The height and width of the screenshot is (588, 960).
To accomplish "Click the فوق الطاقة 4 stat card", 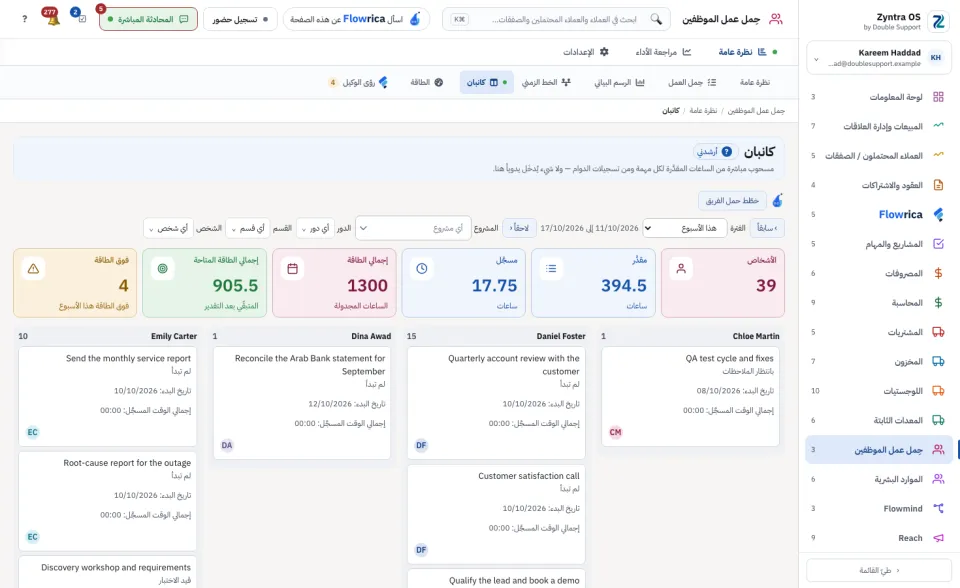I will click(x=75, y=283).
